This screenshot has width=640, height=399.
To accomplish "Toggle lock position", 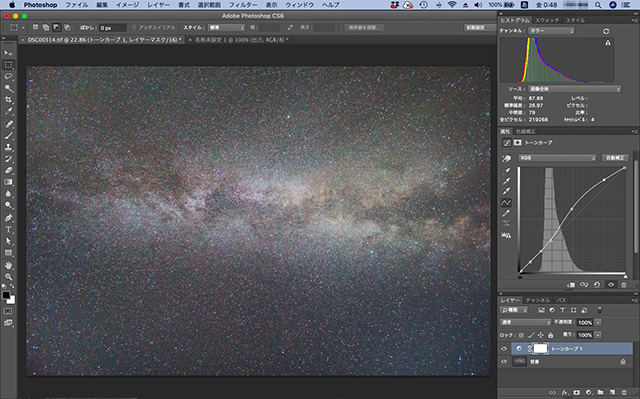I will point(541,335).
